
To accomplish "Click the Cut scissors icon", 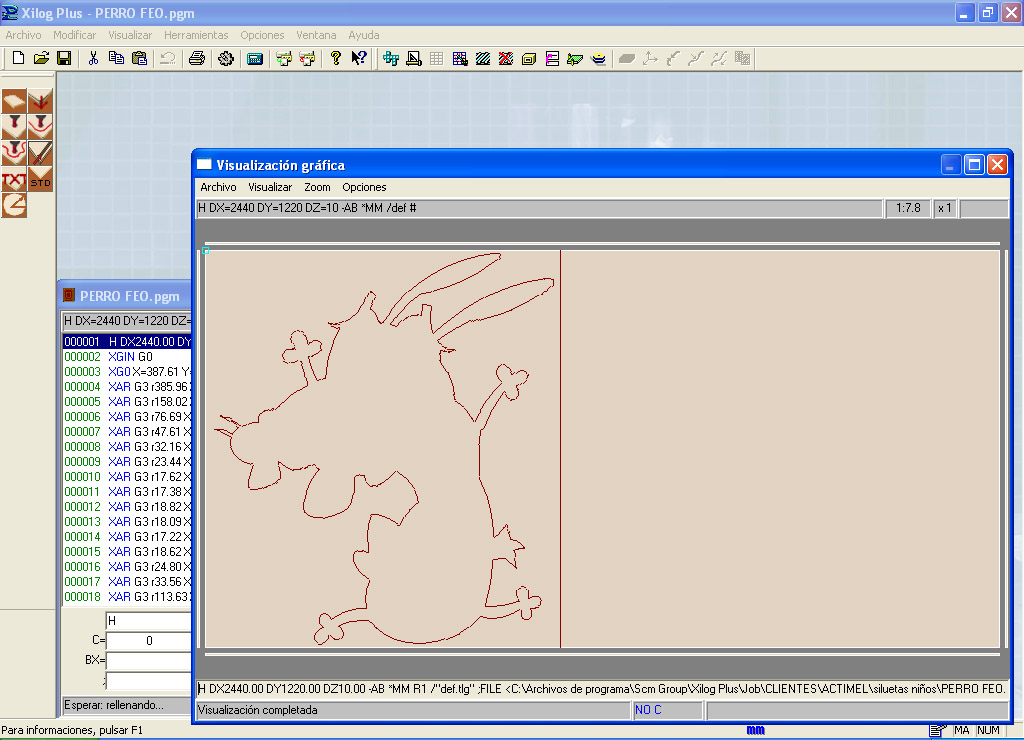I will pyautogui.click(x=93, y=58).
